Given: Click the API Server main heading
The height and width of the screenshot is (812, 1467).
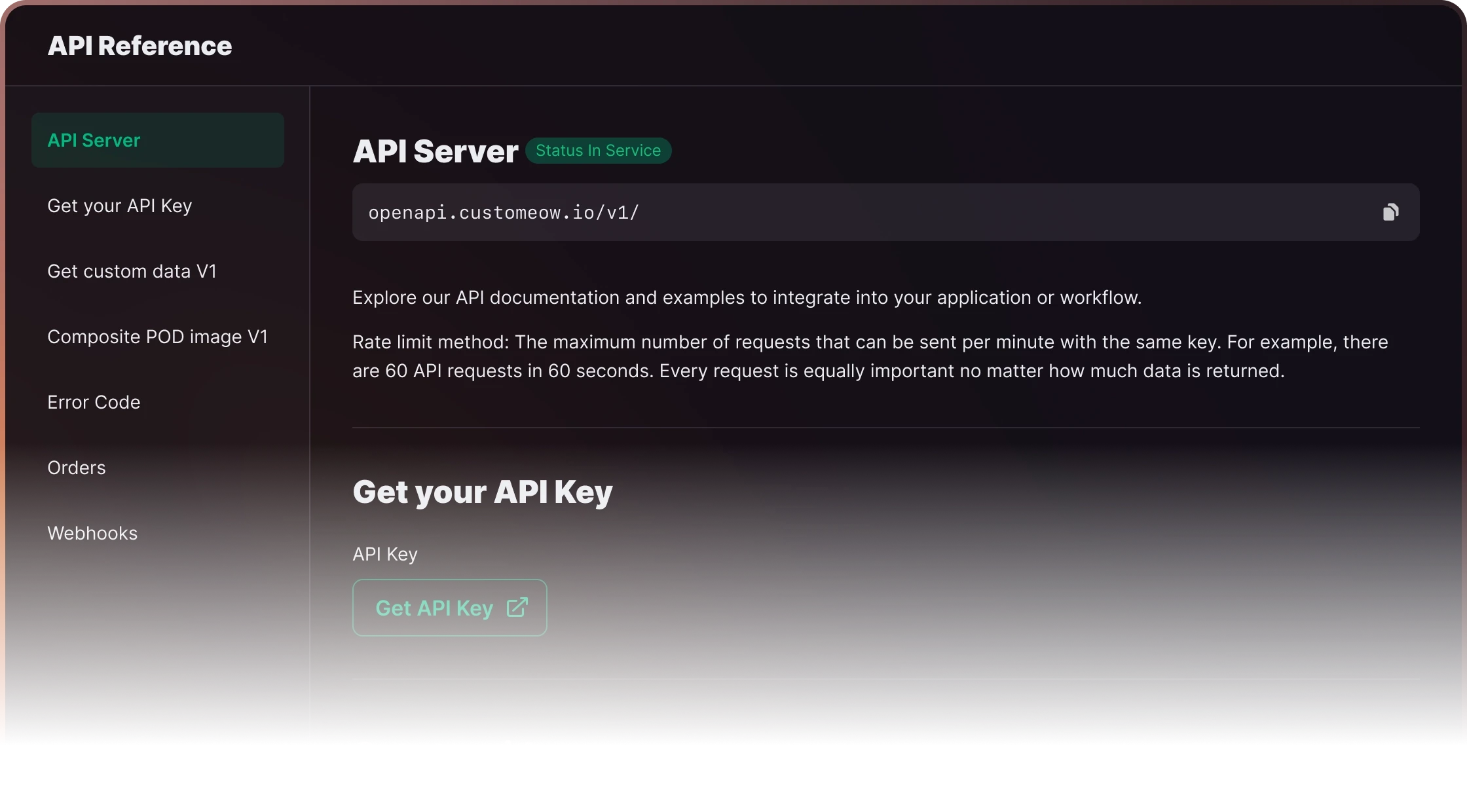Looking at the screenshot, I should (435, 151).
